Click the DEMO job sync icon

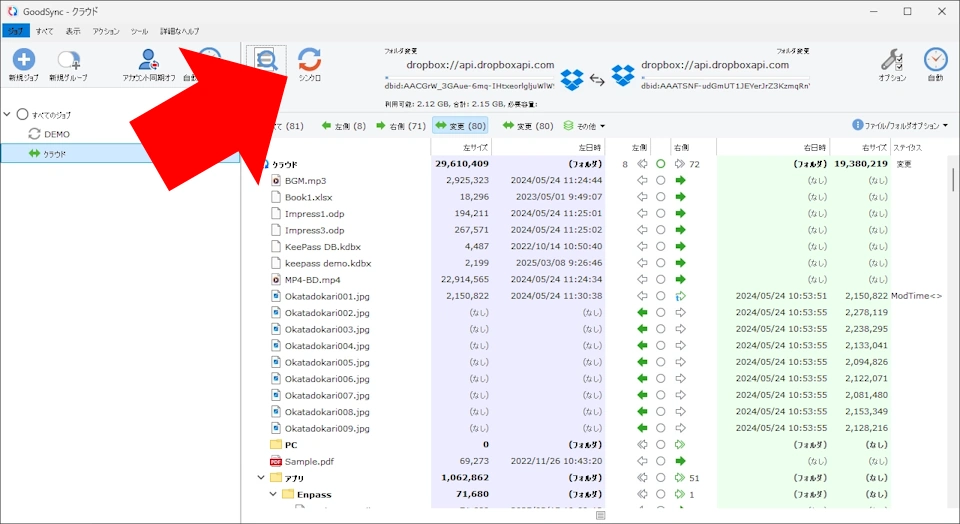tap(34, 134)
